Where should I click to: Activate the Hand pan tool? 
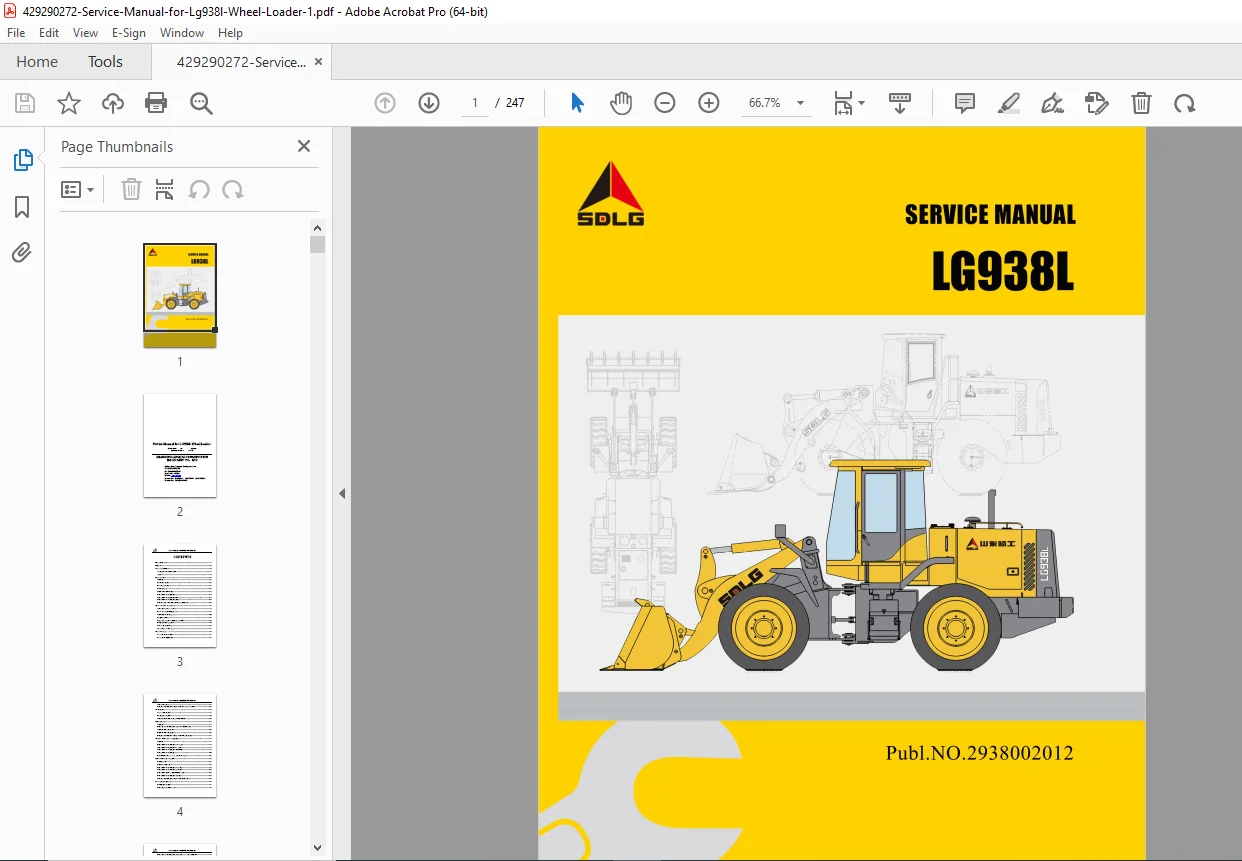(x=621, y=103)
